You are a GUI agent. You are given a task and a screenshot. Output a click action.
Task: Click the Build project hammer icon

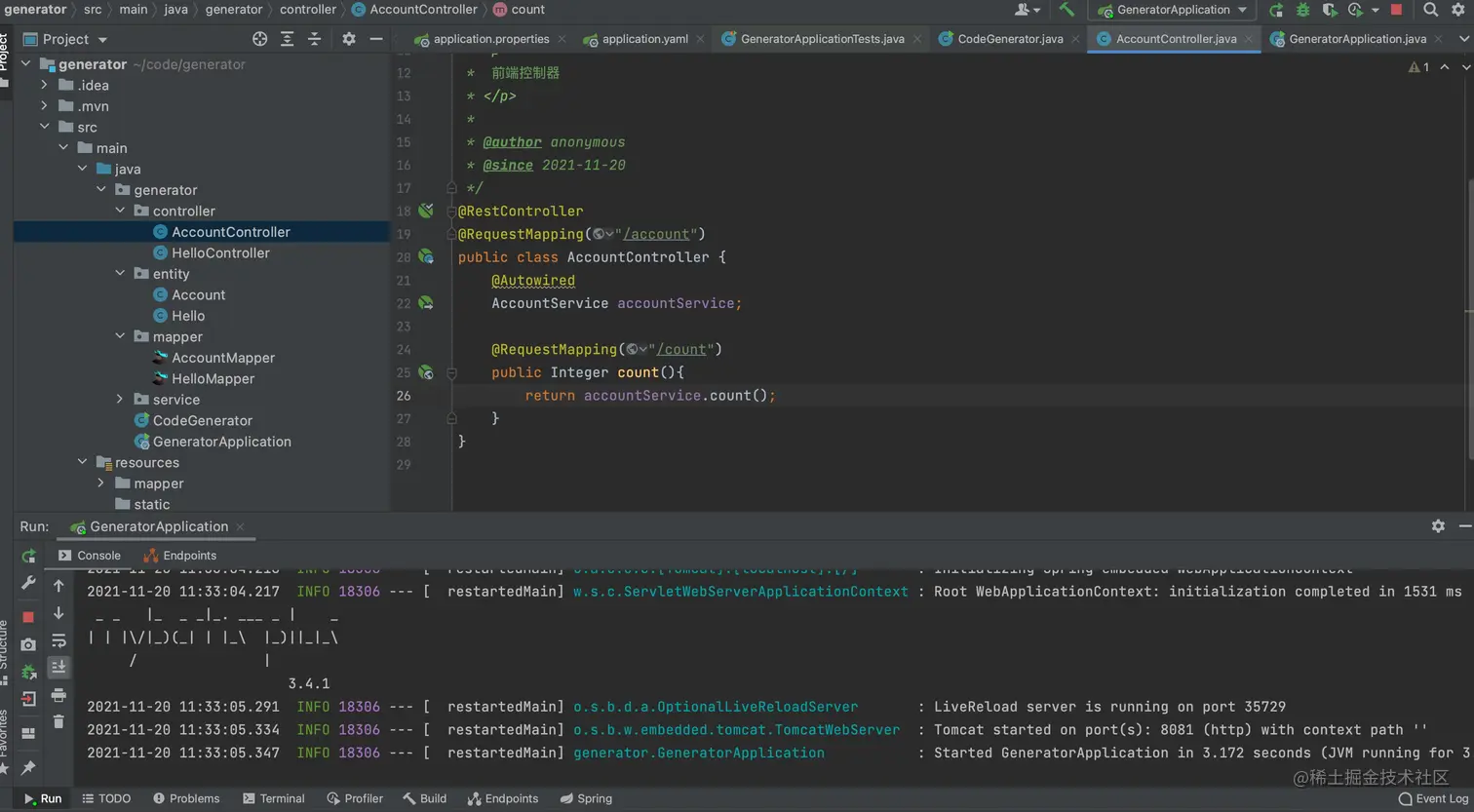tap(1067, 10)
